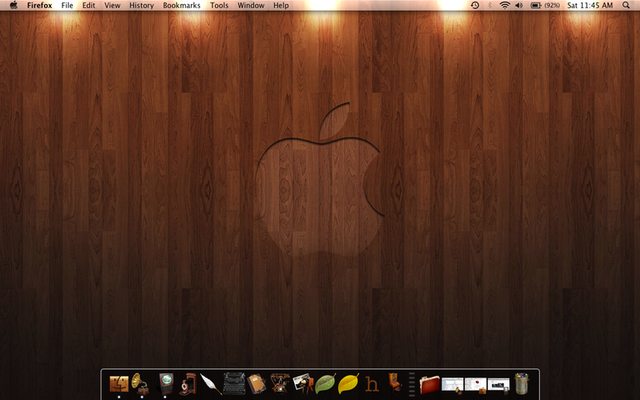This screenshot has height=400, width=640.
Task: Click the battery status icon
Action: click(536, 5)
